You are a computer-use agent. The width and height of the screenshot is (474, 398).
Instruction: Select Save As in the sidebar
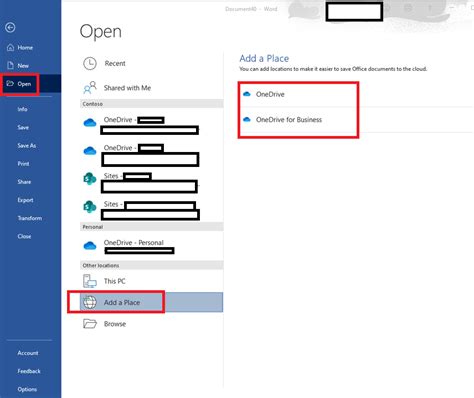click(x=27, y=146)
